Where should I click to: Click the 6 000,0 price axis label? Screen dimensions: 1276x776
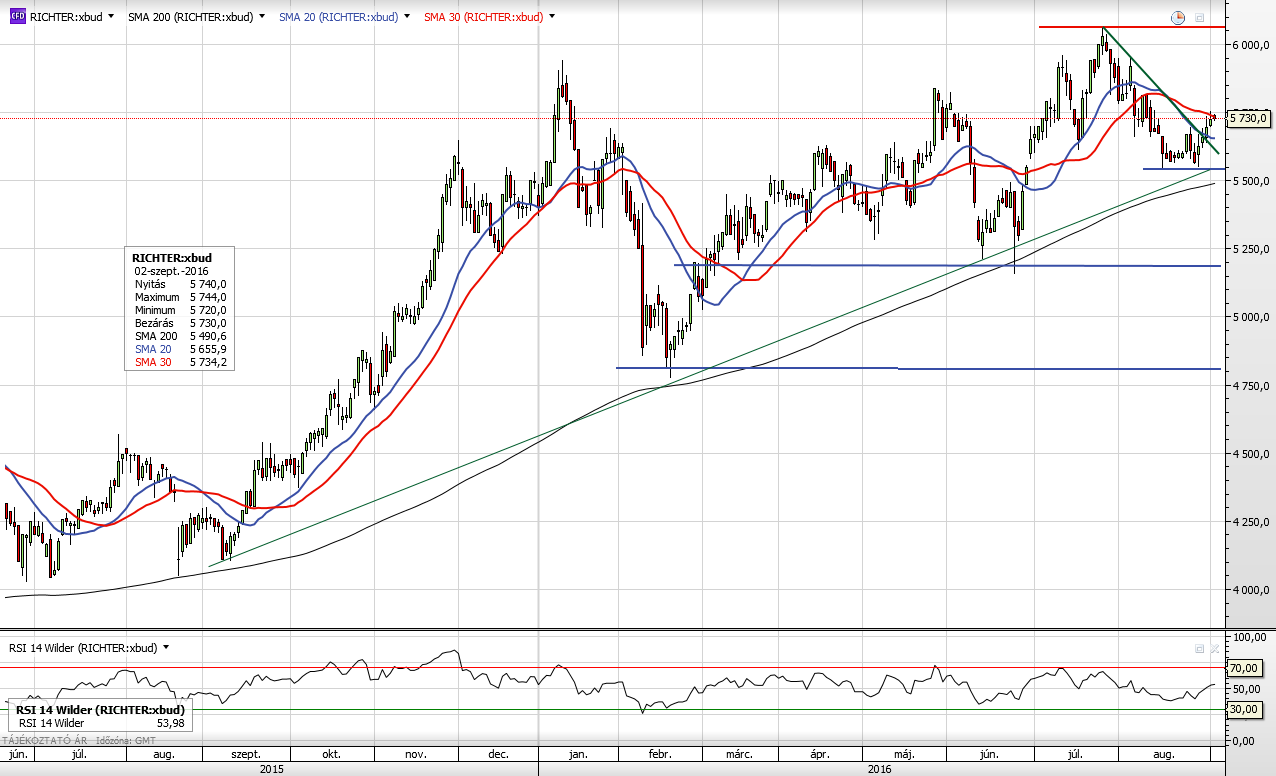[1250, 45]
